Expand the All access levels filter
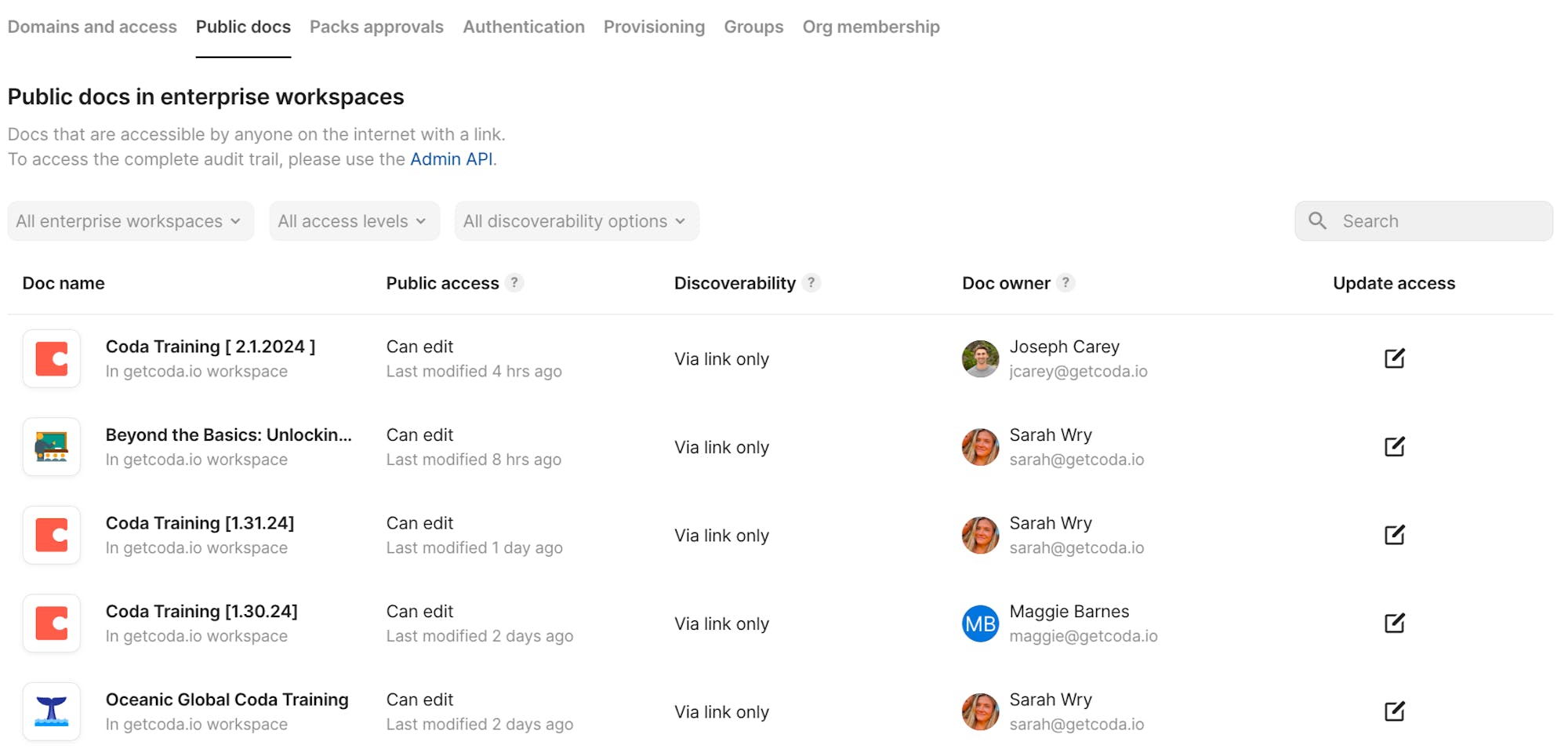 coord(354,221)
